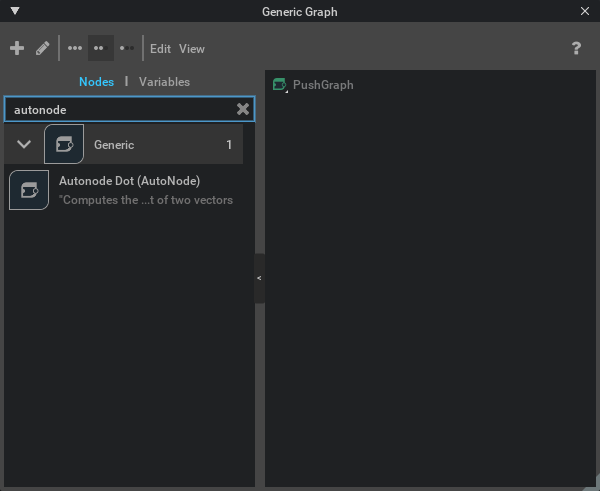Click the Generic category icon
The width and height of the screenshot is (600, 491).
(x=64, y=145)
